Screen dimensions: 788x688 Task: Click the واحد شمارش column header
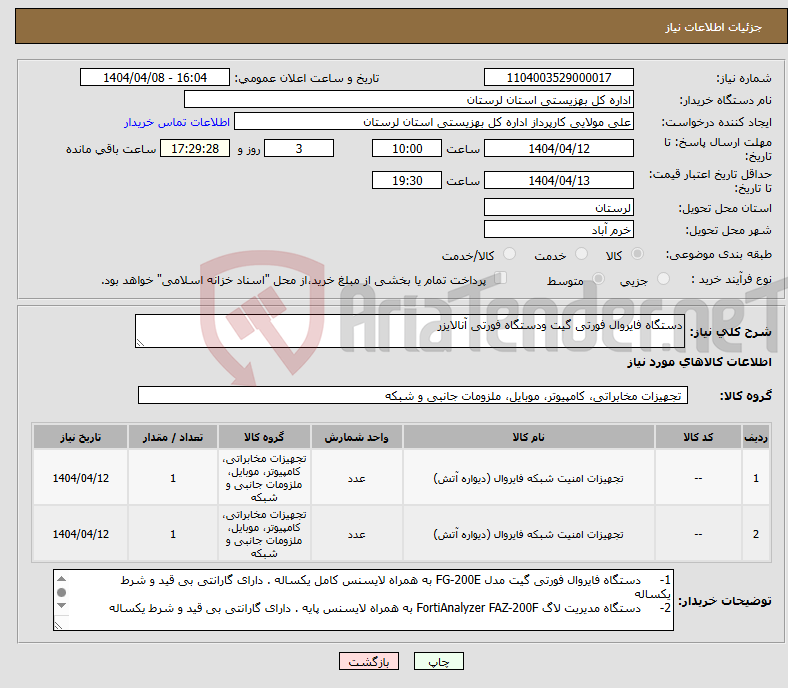point(356,437)
